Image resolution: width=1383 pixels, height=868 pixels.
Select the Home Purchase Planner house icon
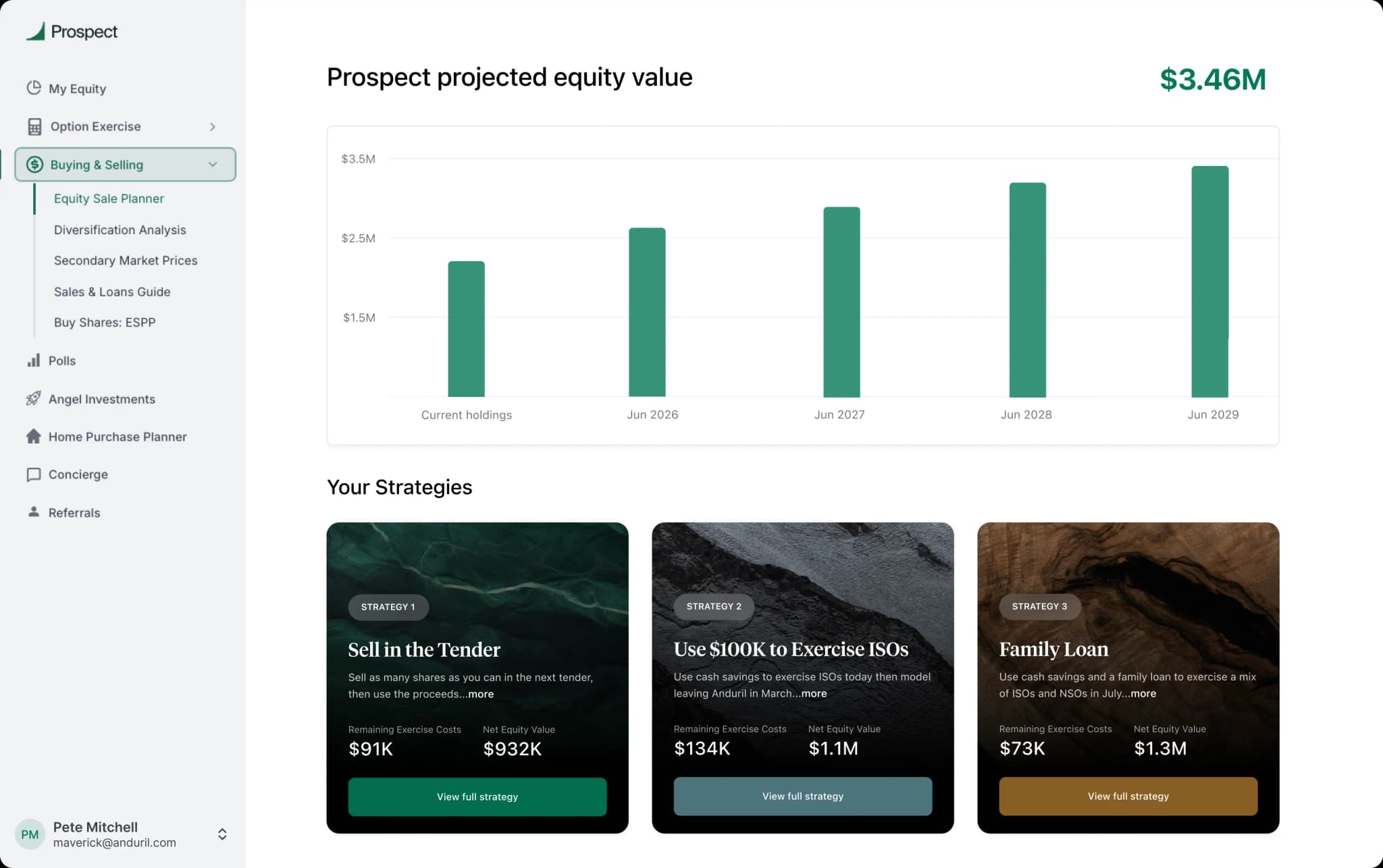(34, 437)
